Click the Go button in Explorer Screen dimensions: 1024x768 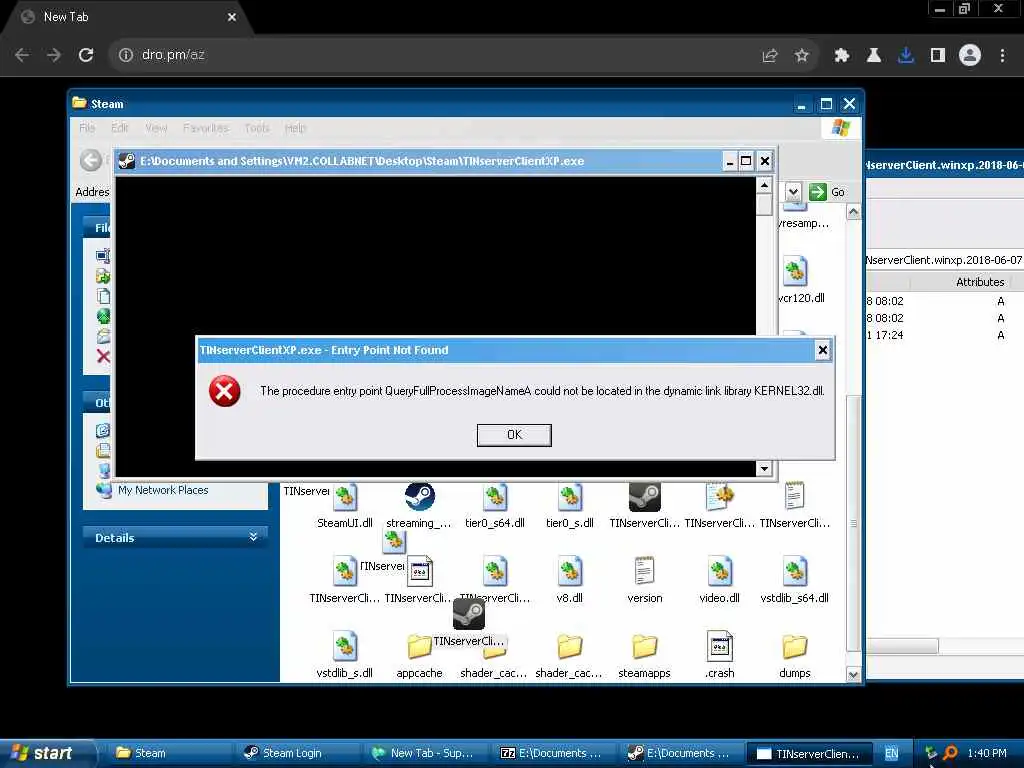tap(827, 192)
